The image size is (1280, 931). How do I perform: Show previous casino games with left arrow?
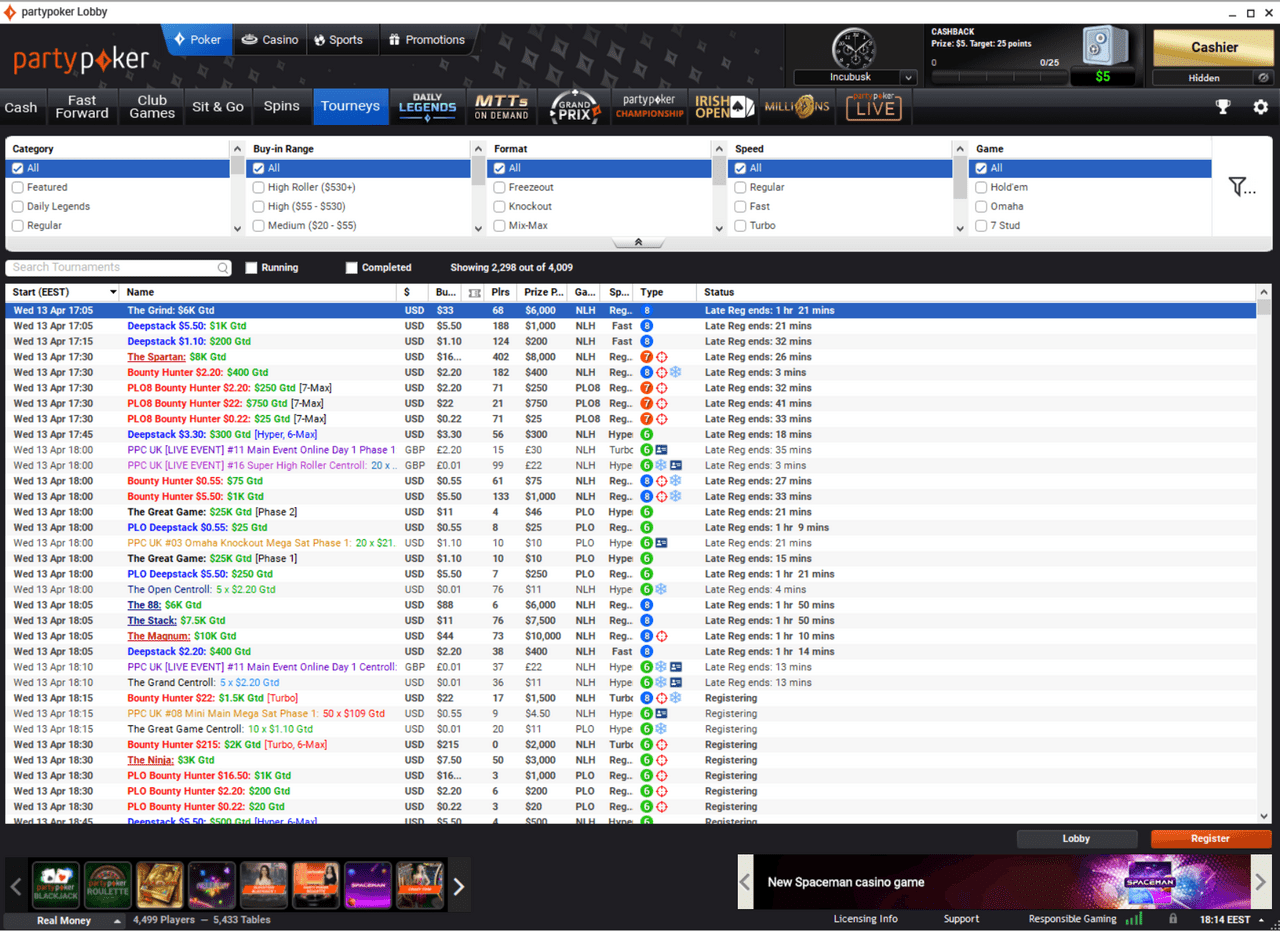16,886
